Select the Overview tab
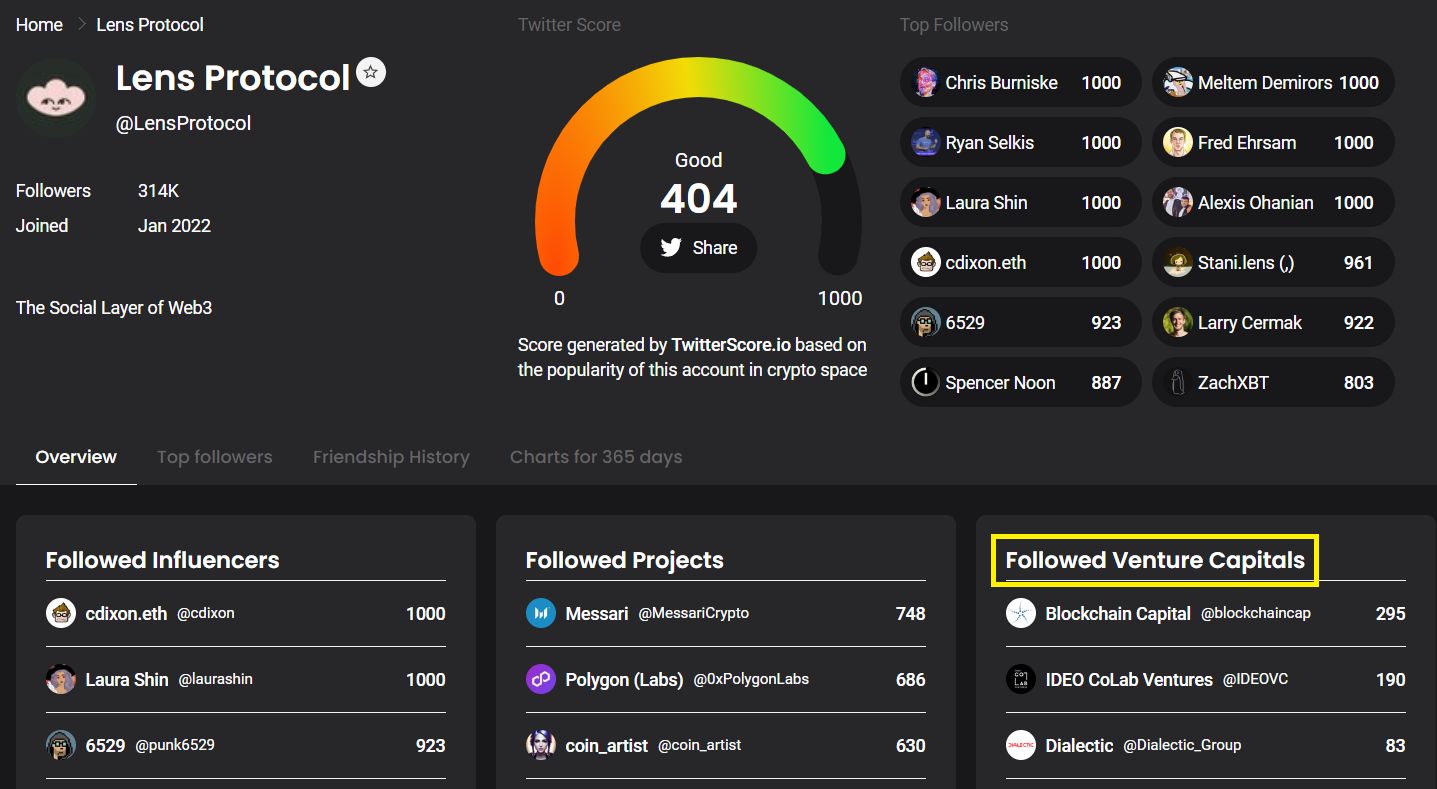This screenshot has height=789, width=1437. click(x=76, y=457)
